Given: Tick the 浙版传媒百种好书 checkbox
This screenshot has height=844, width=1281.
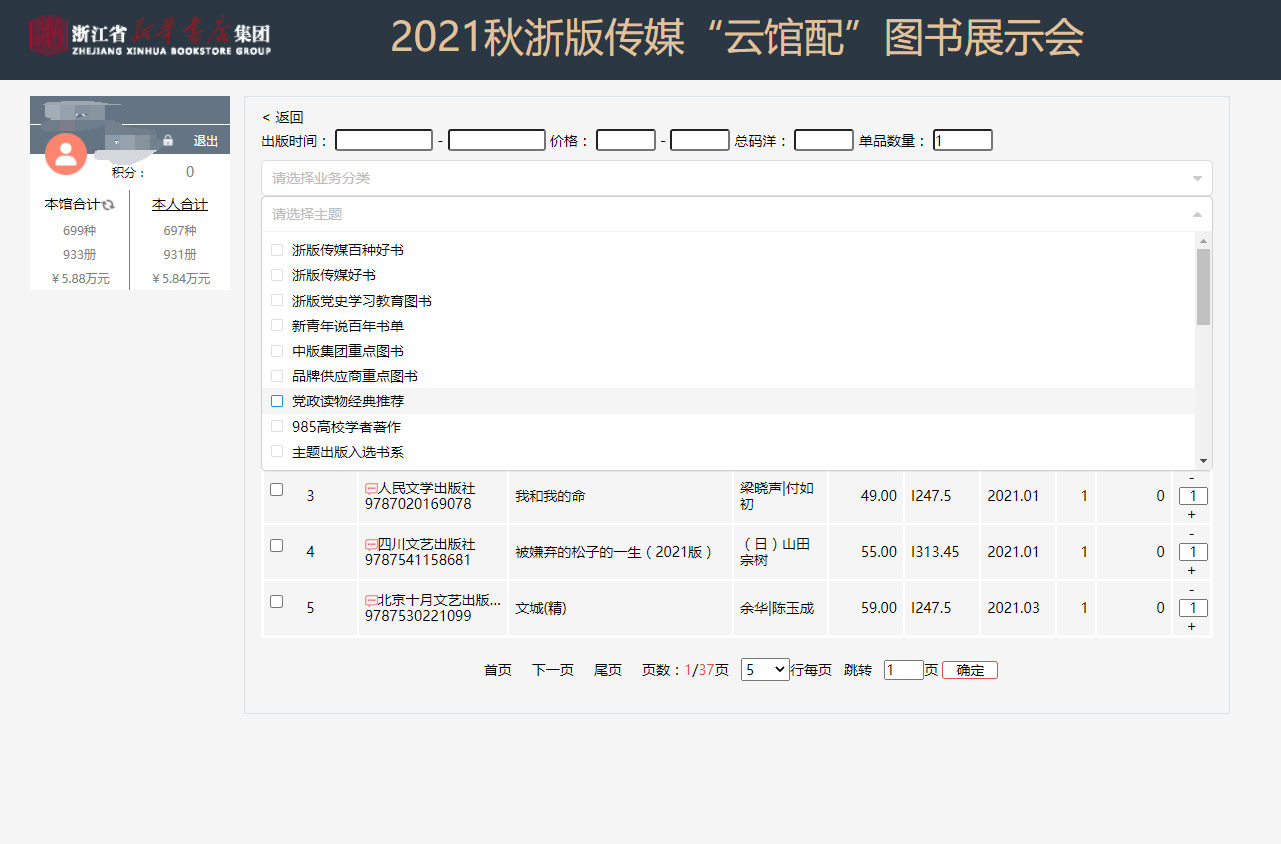Looking at the screenshot, I should click(278, 250).
